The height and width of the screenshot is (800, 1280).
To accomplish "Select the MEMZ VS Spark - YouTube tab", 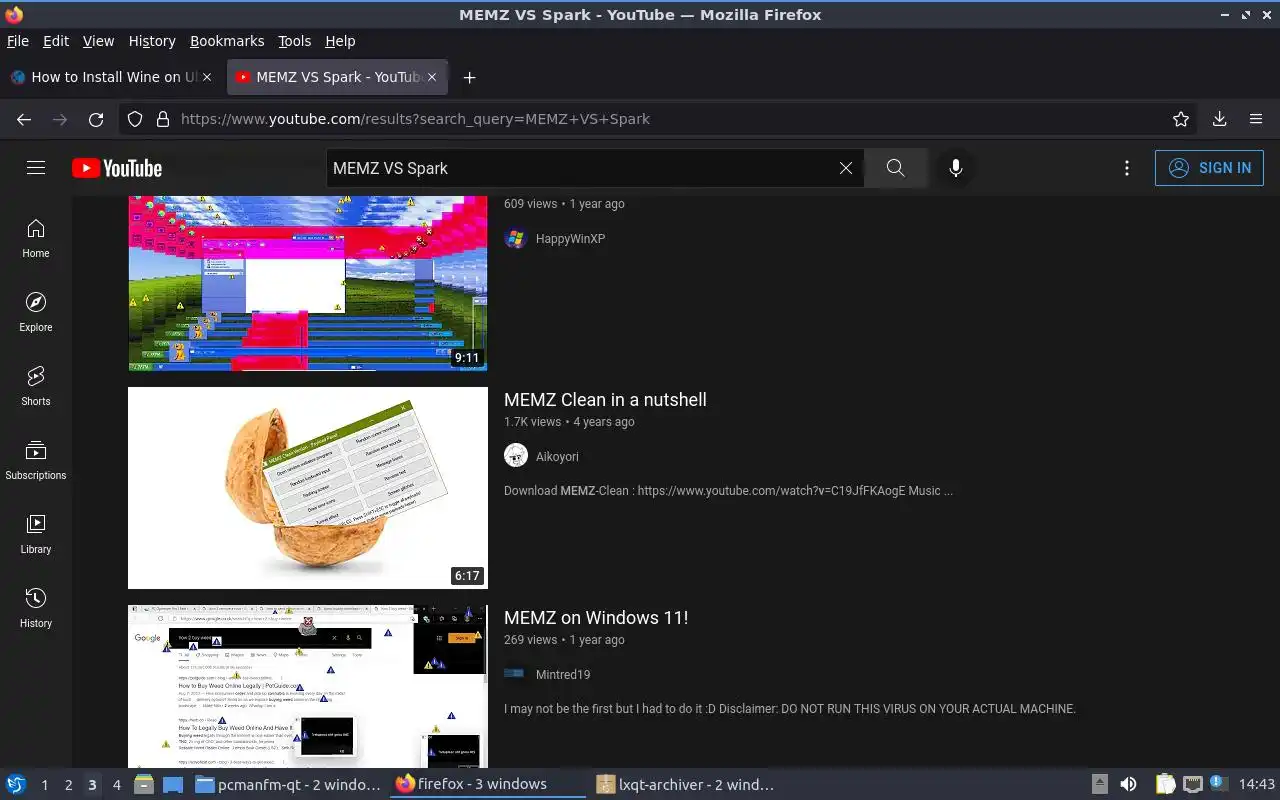I will (338, 77).
